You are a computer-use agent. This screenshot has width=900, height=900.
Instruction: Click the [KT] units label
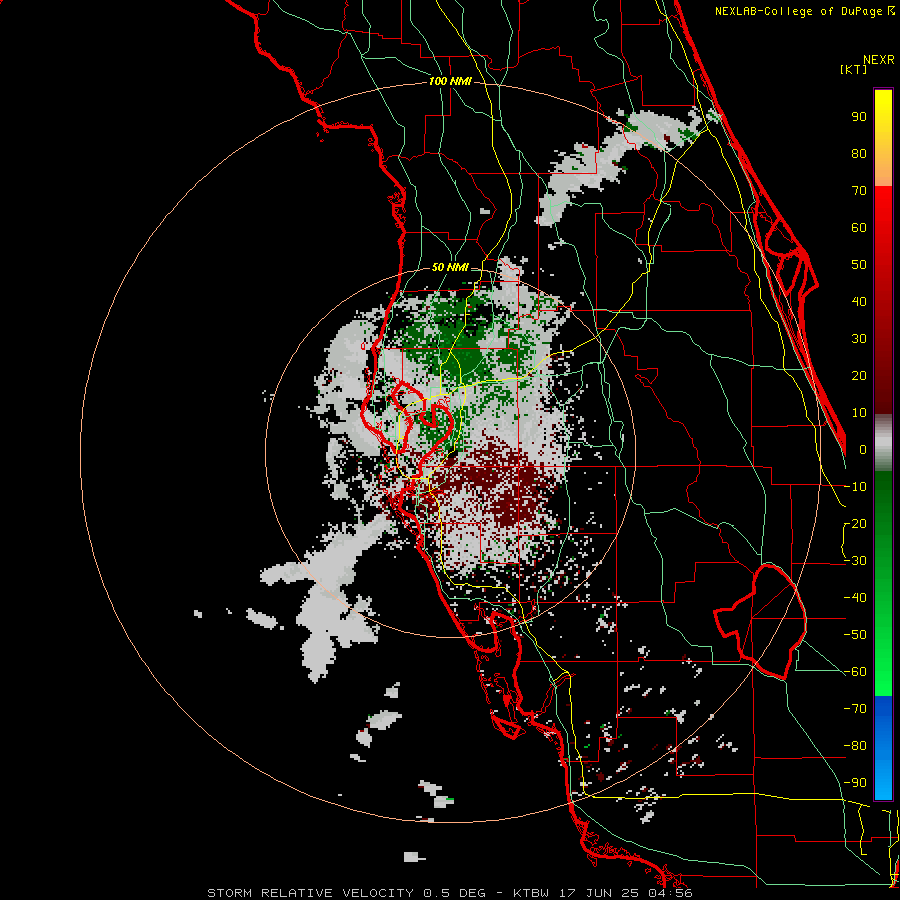point(853,69)
